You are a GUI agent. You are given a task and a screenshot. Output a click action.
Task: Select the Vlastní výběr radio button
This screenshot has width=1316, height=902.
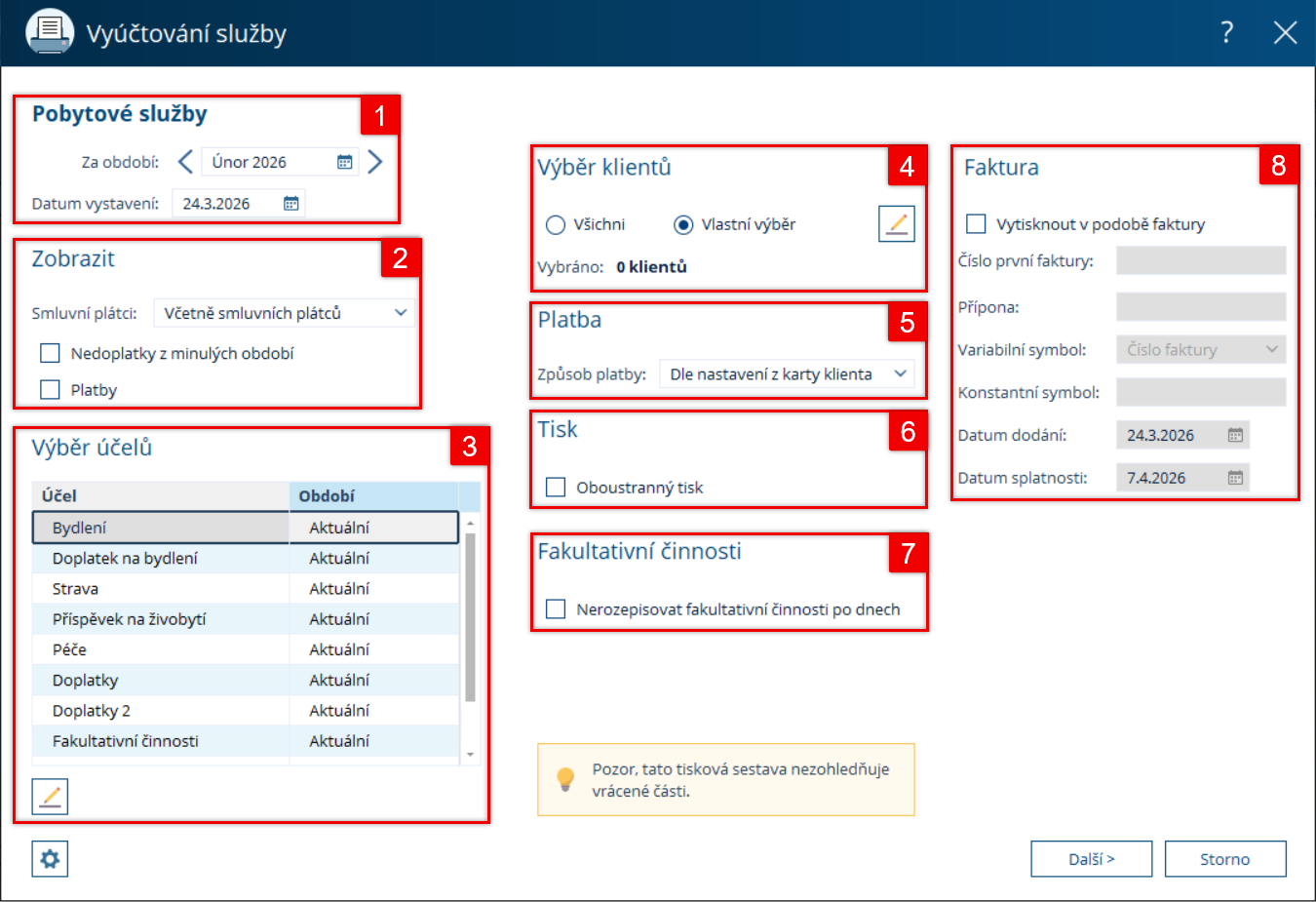(683, 224)
